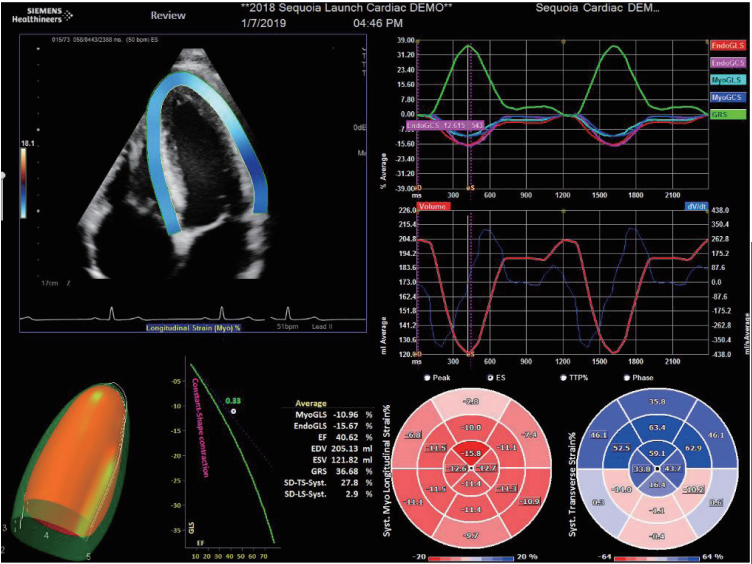The height and width of the screenshot is (564, 752).
Task: Click the red Volume curve label
Action: coord(434,207)
